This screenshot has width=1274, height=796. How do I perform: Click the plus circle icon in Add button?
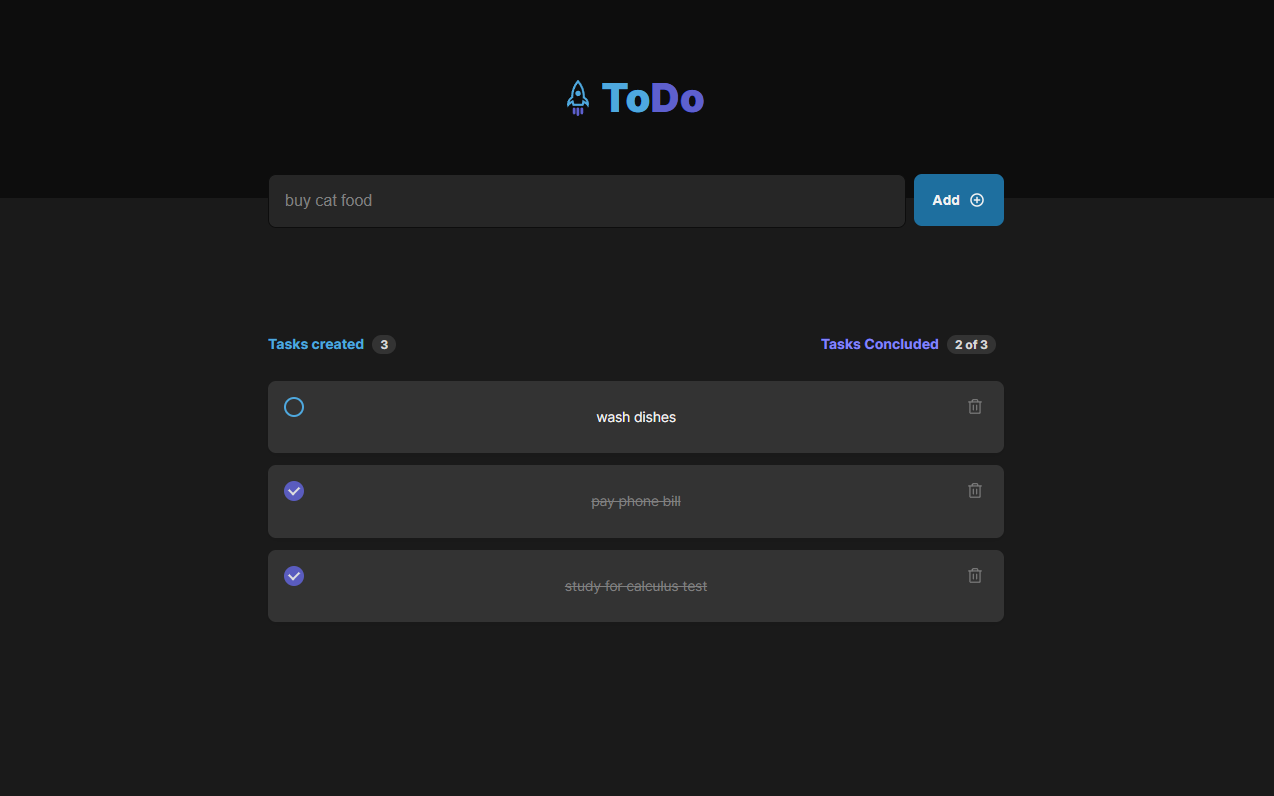pyautogui.click(x=977, y=200)
